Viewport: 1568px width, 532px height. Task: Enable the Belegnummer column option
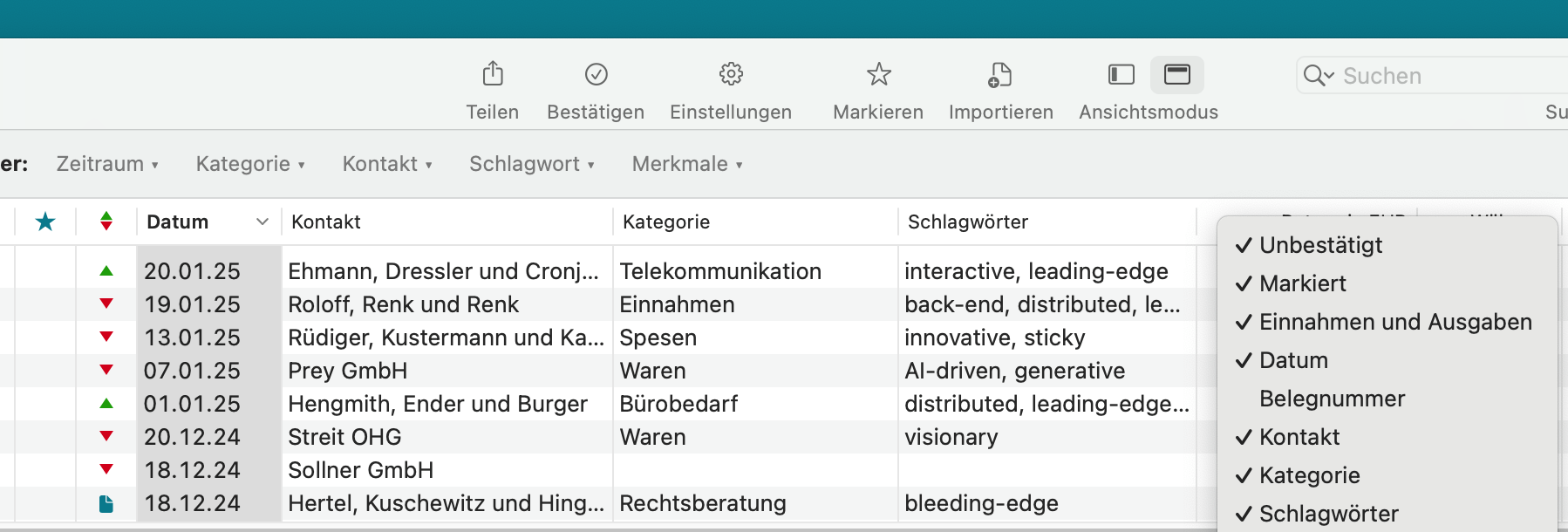[x=1332, y=399]
